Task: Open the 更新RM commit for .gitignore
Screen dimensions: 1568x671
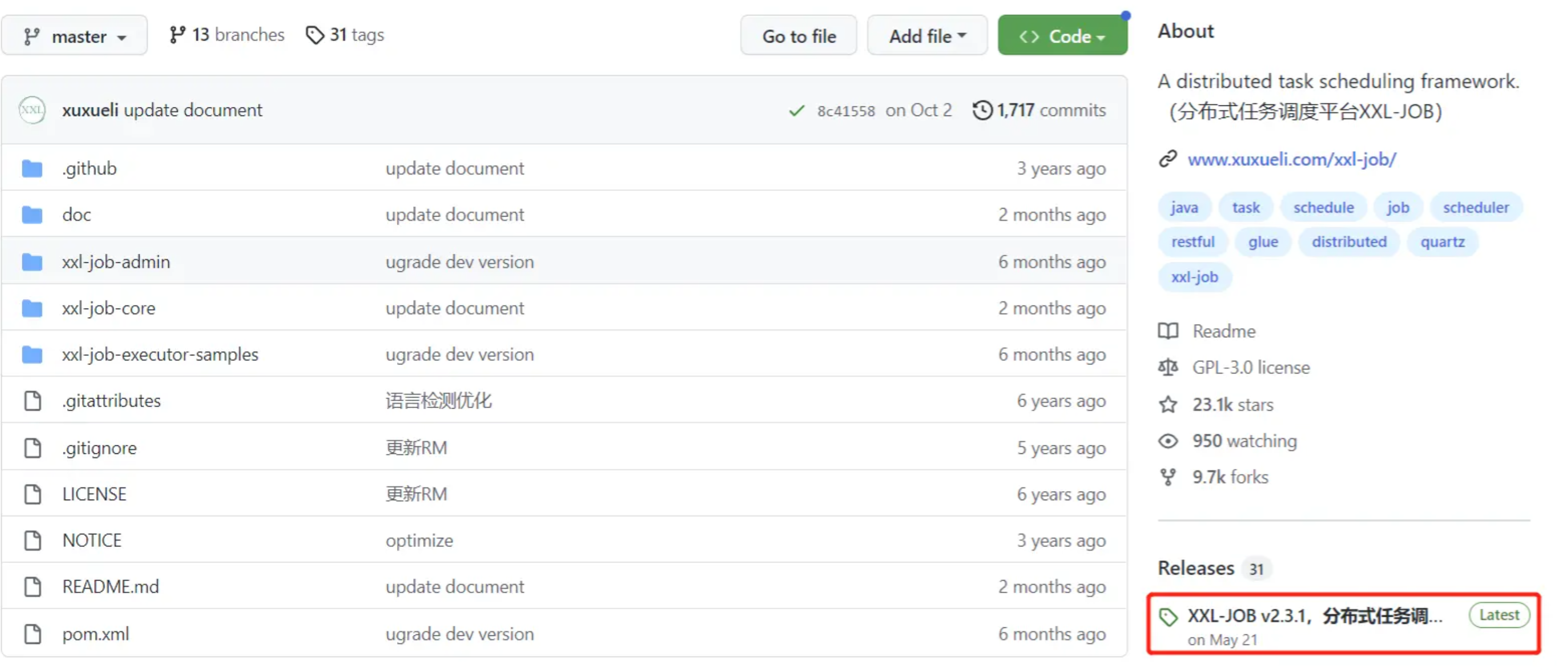Action: 416,448
